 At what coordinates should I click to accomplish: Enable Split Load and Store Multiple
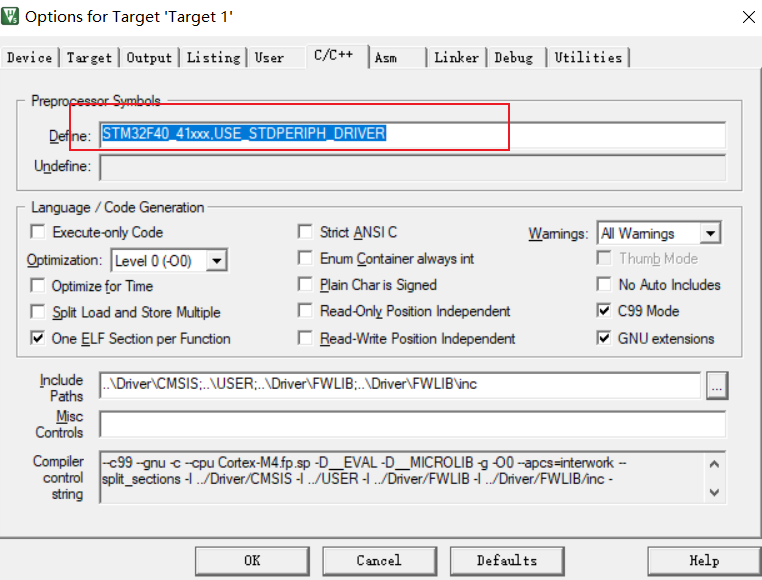37,312
